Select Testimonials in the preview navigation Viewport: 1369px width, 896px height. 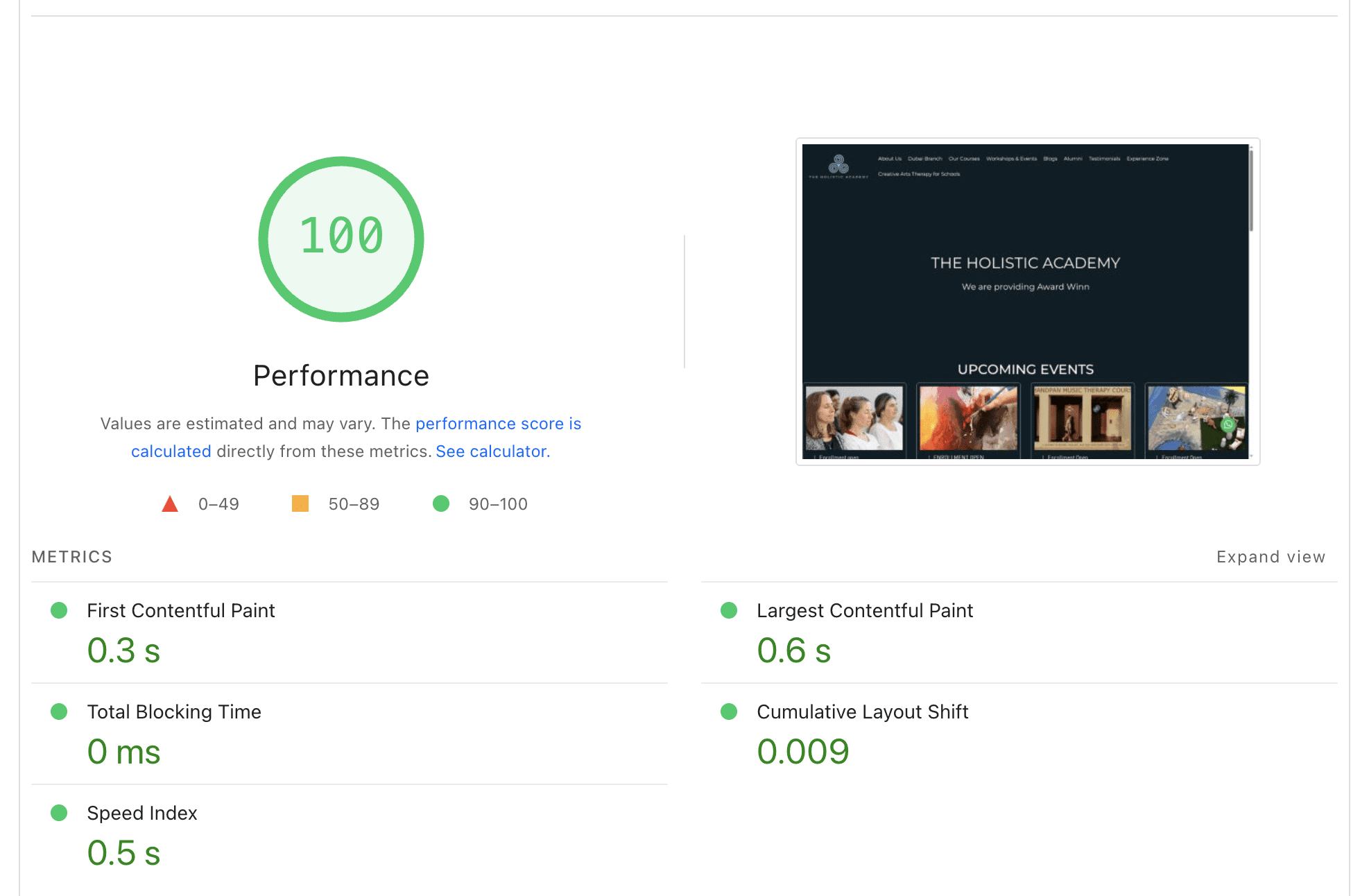click(1103, 159)
